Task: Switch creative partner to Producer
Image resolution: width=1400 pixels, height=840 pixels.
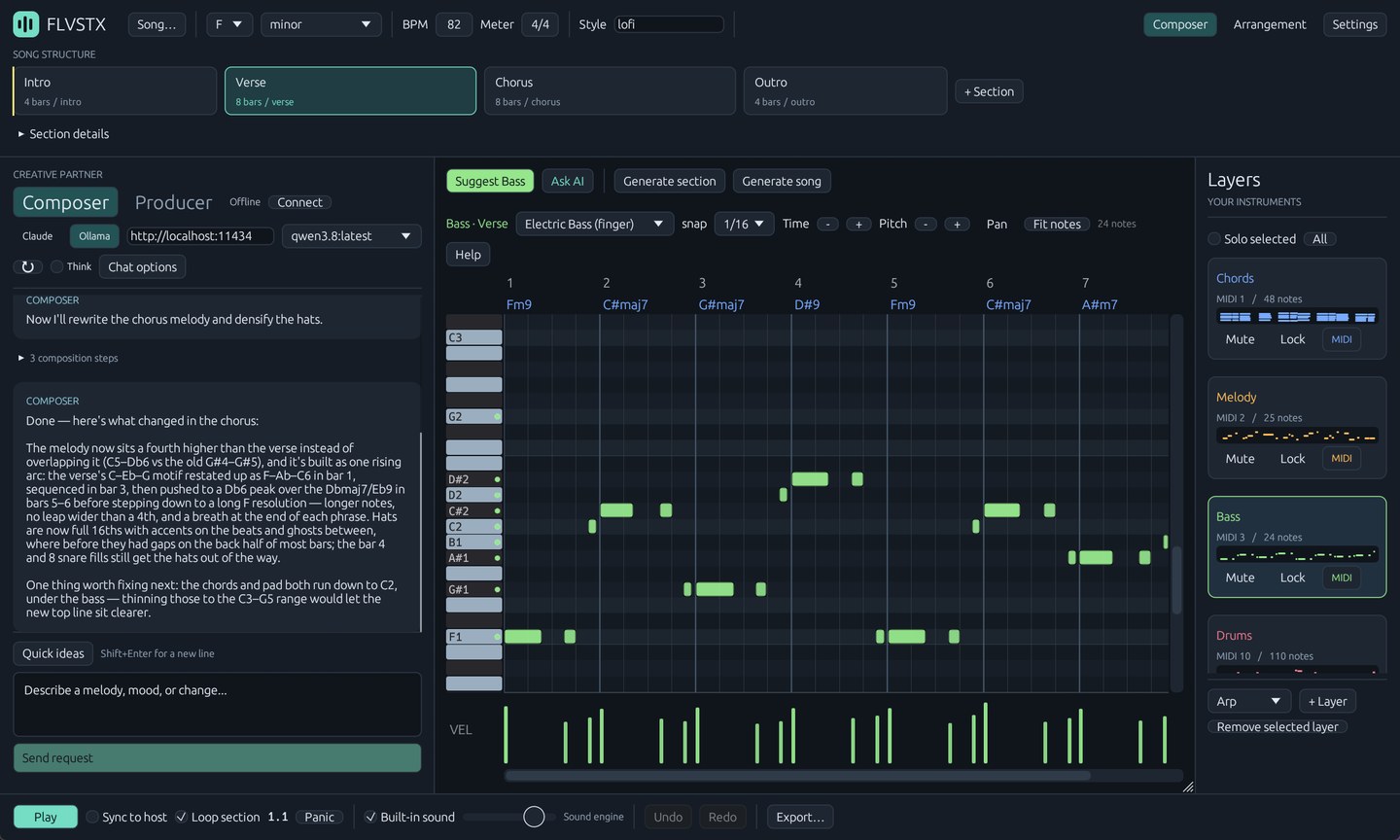Action: (x=173, y=202)
